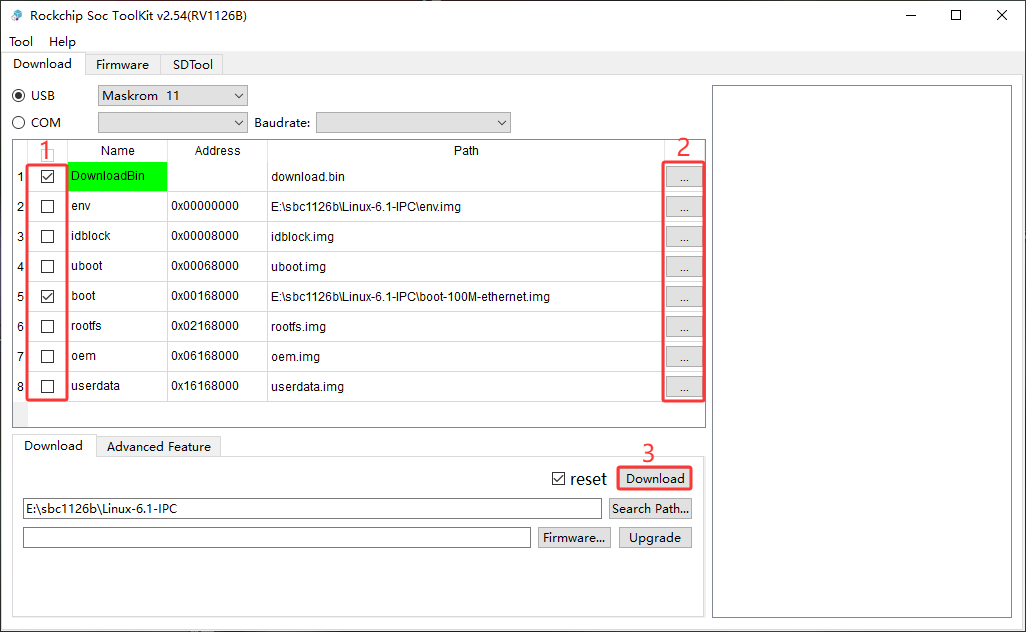1026x632 pixels.
Task: Expand the Baudrate dropdown
Action: [413, 122]
